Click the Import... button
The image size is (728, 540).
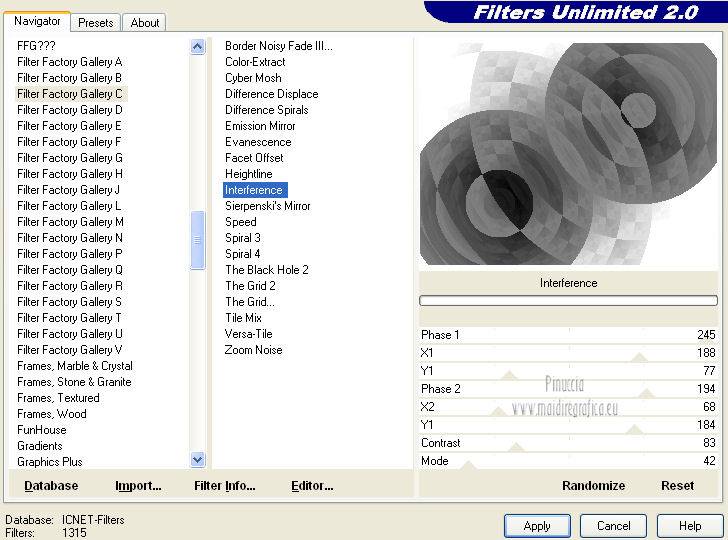138,486
